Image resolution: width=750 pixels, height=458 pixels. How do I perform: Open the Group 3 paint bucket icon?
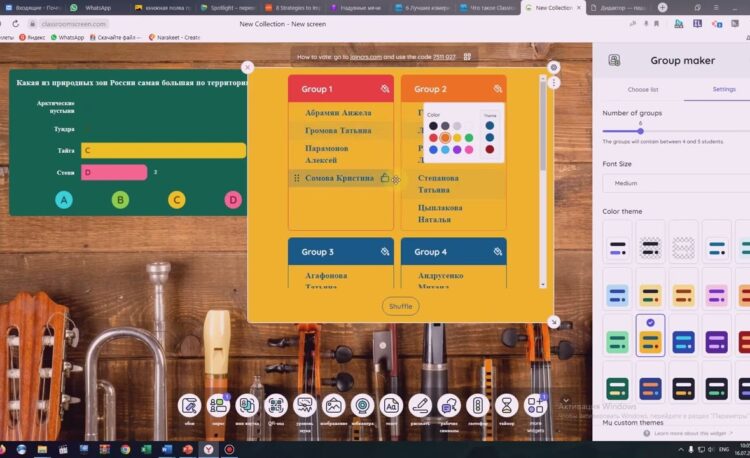(x=384, y=252)
